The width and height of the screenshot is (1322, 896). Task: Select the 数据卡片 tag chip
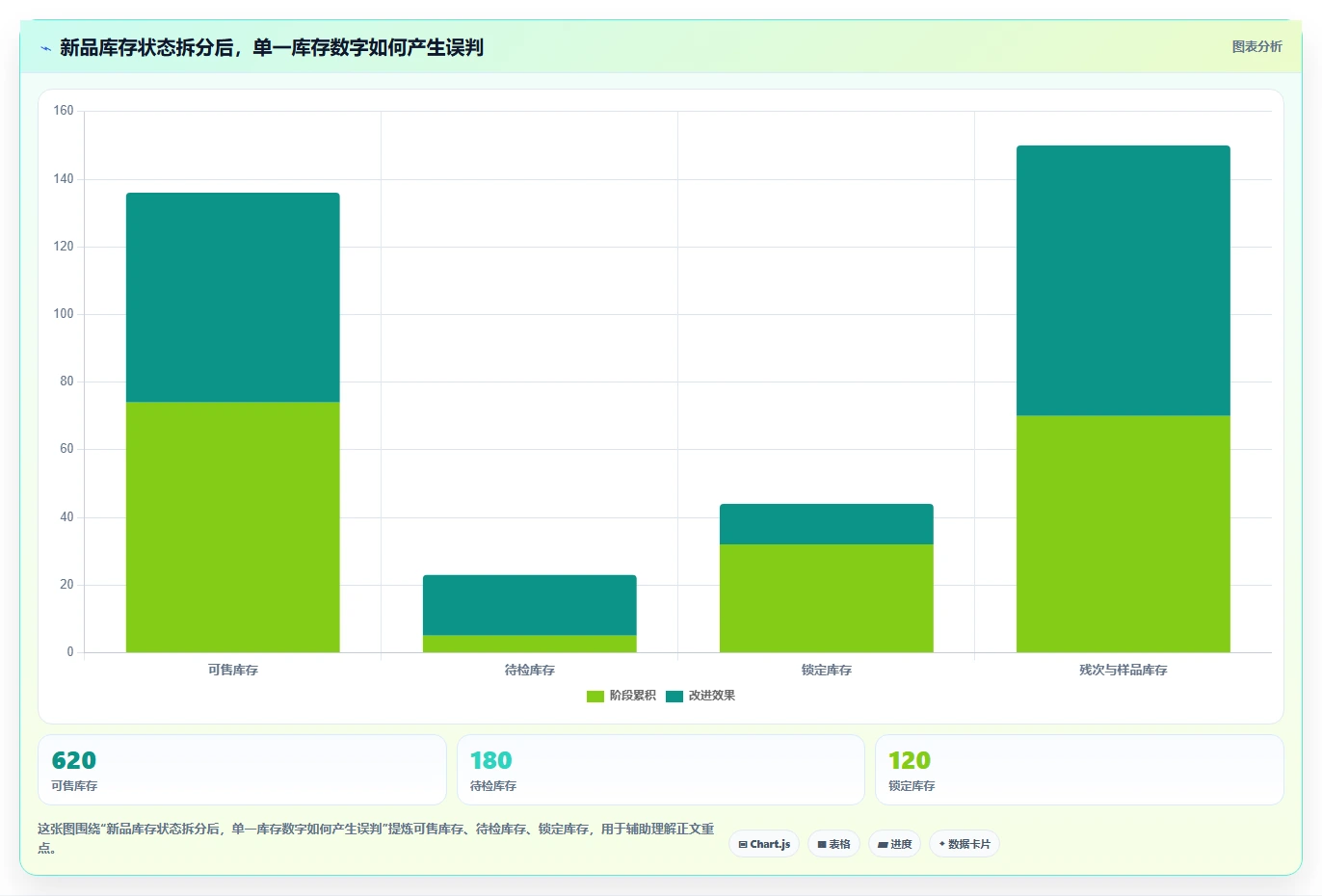[x=965, y=844]
